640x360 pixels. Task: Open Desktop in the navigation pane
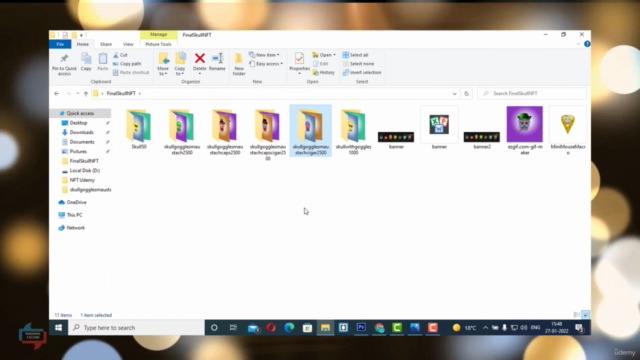coord(78,123)
